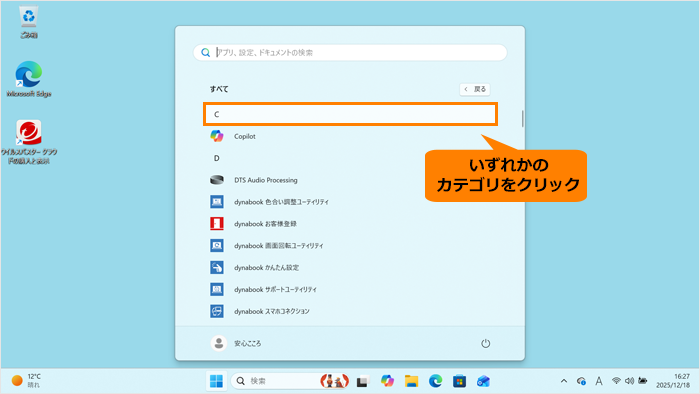
Task: Open the dynabook お客様登録 label
Action: [x=265, y=224]
